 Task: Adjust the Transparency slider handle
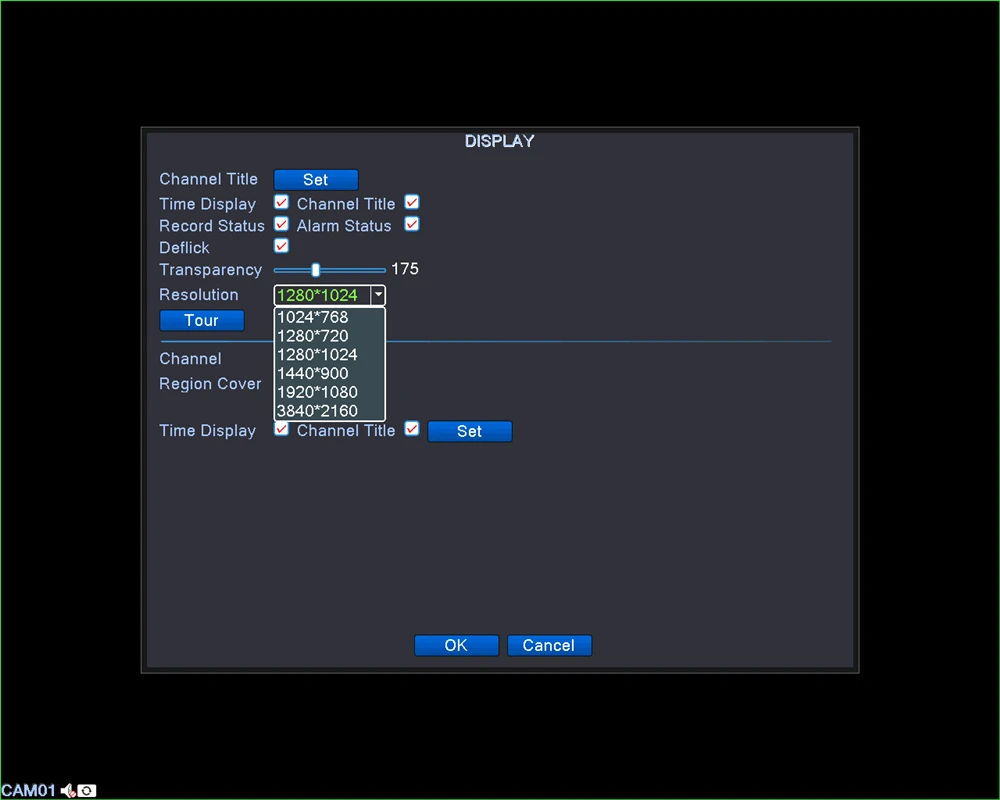315,270
